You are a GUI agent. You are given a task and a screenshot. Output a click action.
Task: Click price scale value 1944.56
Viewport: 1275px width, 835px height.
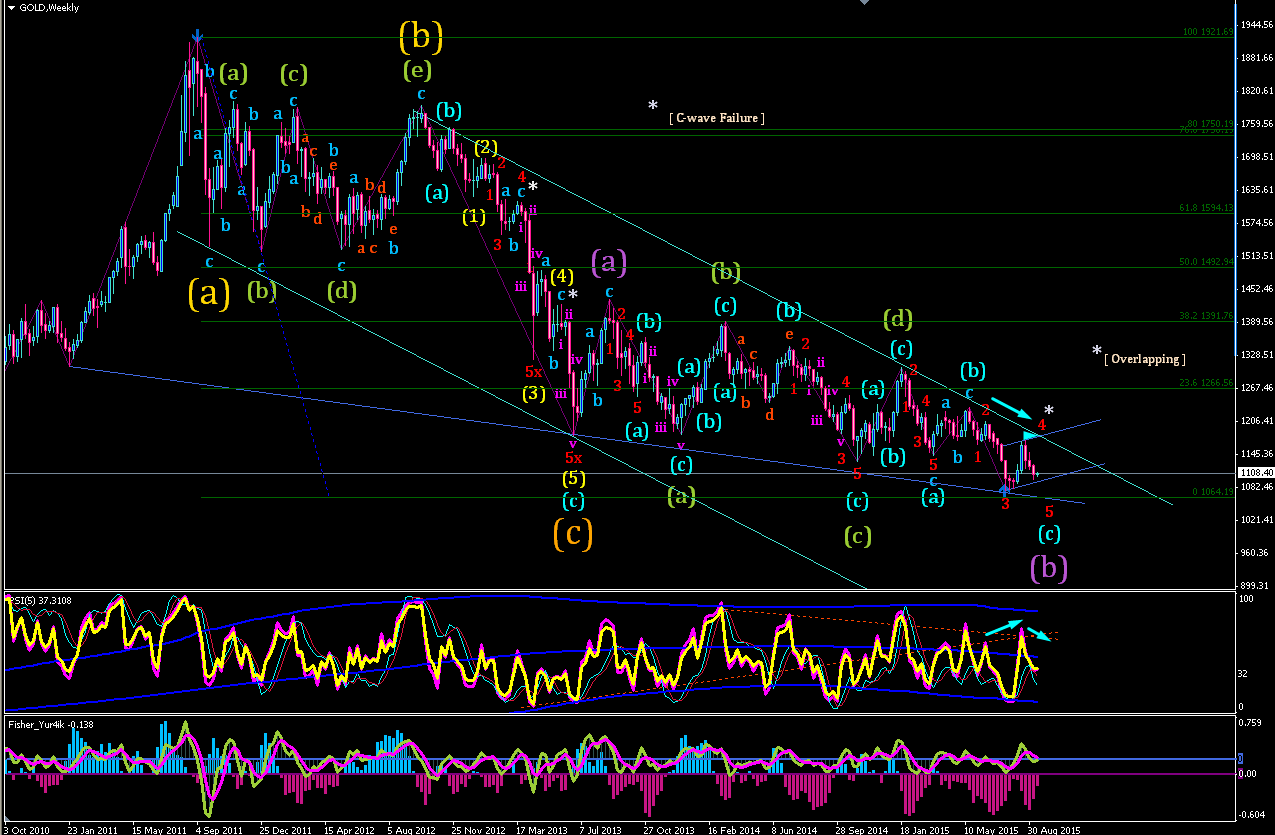(x=1255, y=24)
